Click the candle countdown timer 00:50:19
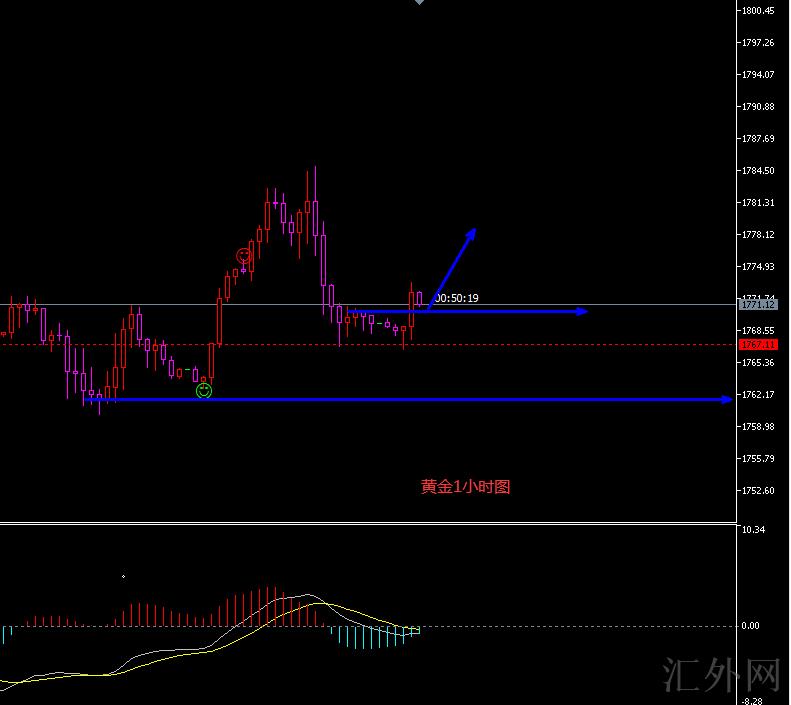This screenshot has height=705, width=791. [456, 298]
